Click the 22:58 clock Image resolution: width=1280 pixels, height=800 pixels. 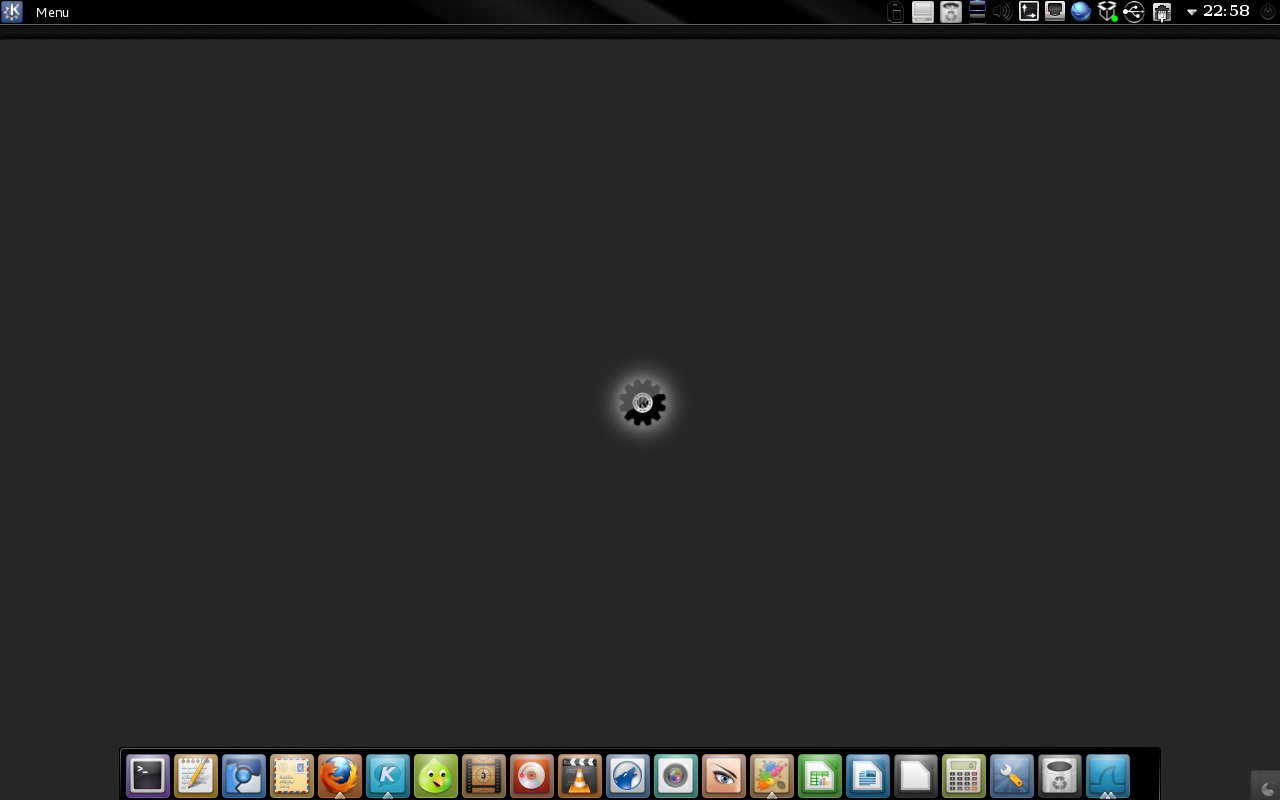[1226, 11]
